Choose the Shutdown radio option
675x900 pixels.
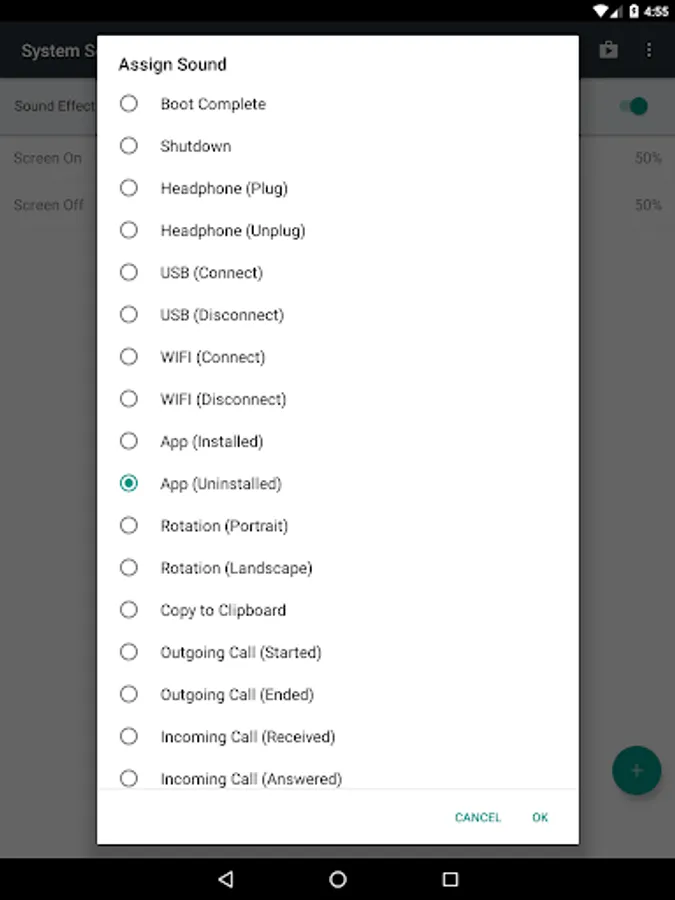point(129,146)
